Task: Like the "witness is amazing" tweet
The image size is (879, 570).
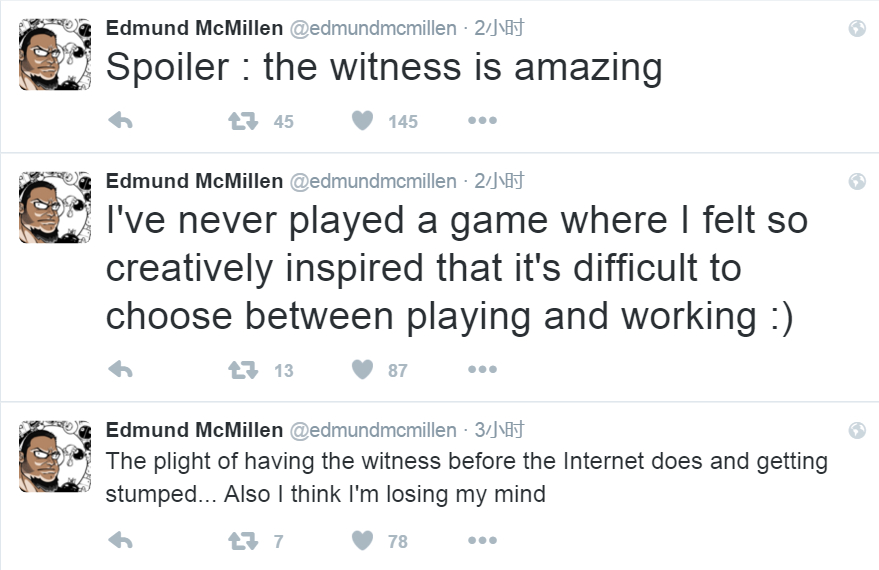Action: [363, 121]
